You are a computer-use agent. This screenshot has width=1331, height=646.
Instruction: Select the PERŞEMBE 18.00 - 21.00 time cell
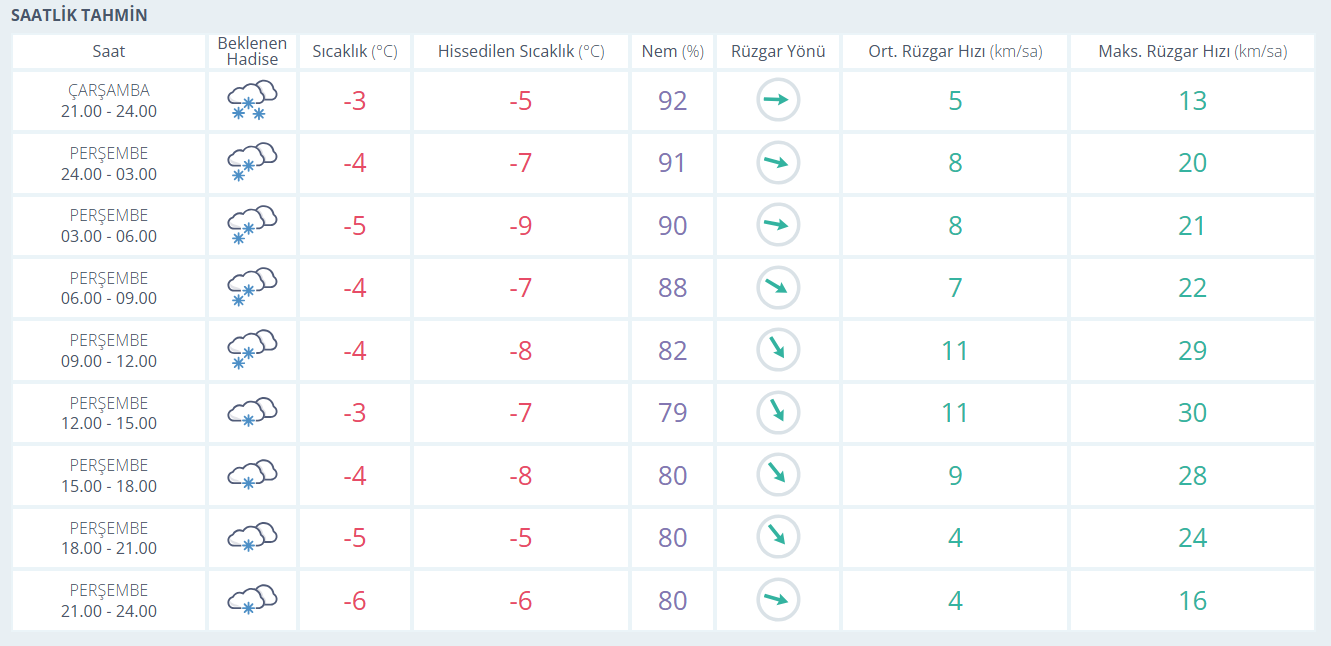click(109, 538)
